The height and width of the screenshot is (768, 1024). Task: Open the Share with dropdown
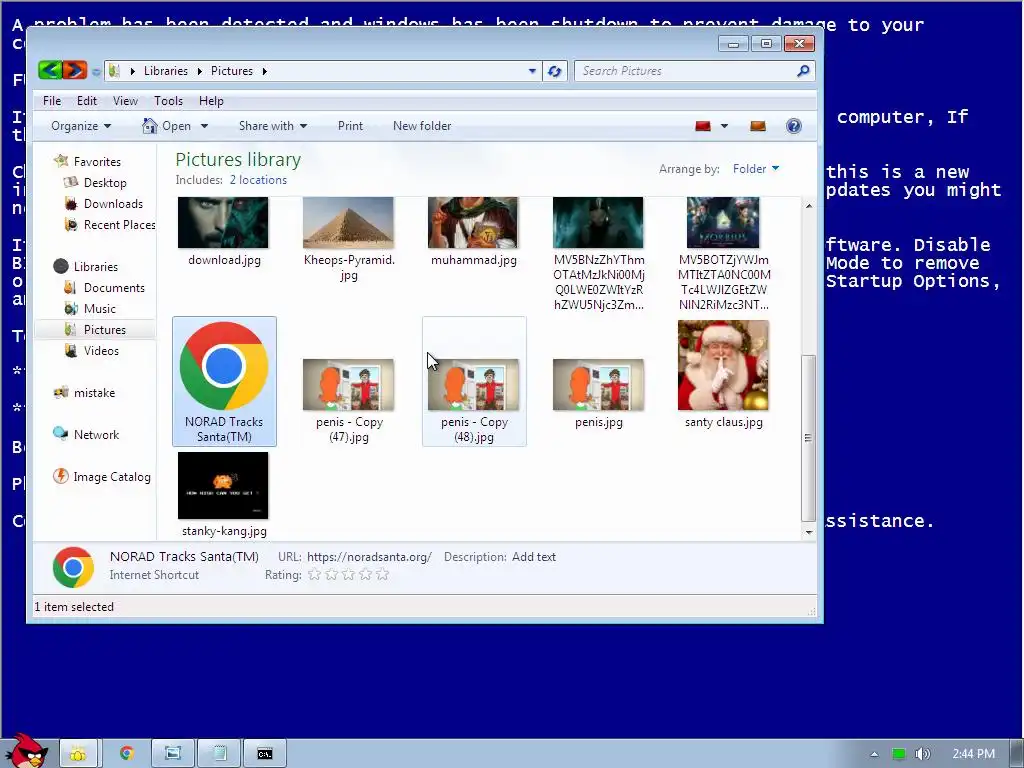(272, 126)
